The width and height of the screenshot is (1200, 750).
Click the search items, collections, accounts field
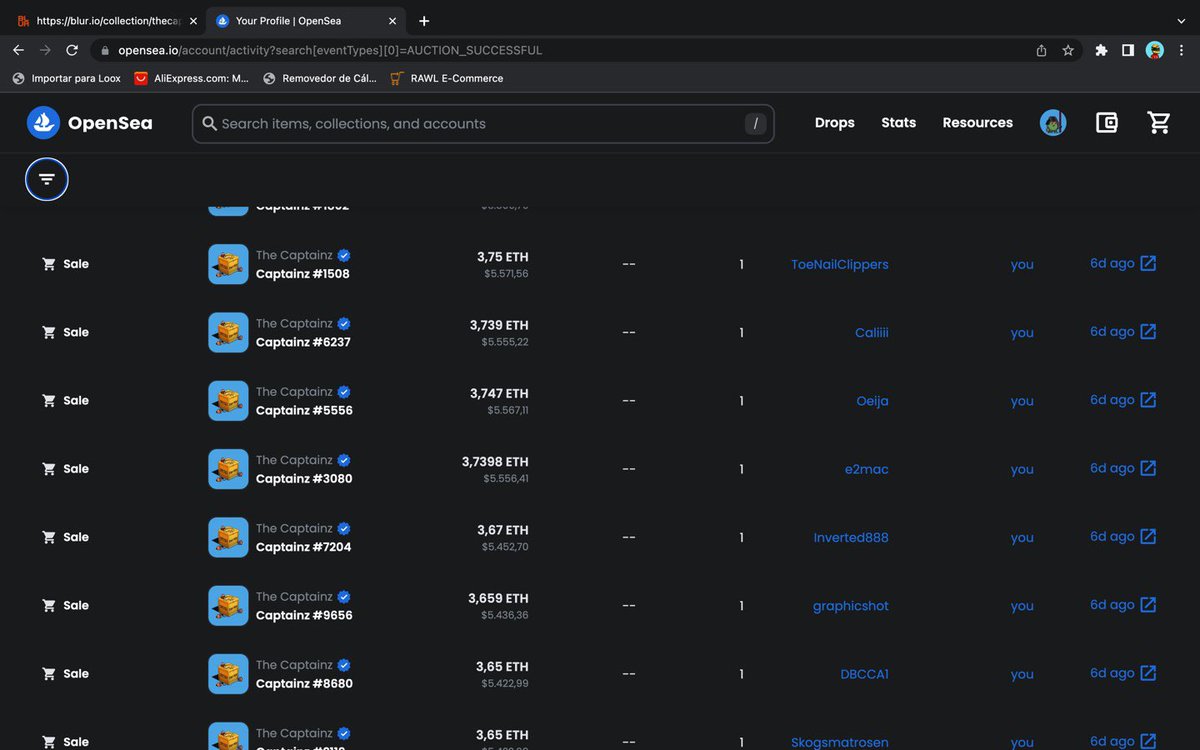483,124
